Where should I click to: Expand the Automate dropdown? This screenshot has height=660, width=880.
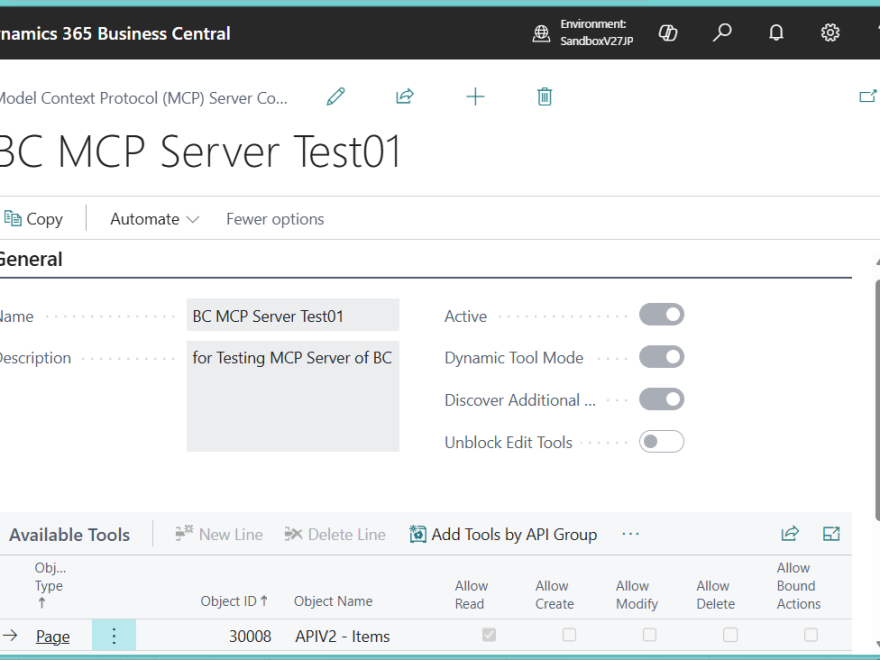[154, 219]
